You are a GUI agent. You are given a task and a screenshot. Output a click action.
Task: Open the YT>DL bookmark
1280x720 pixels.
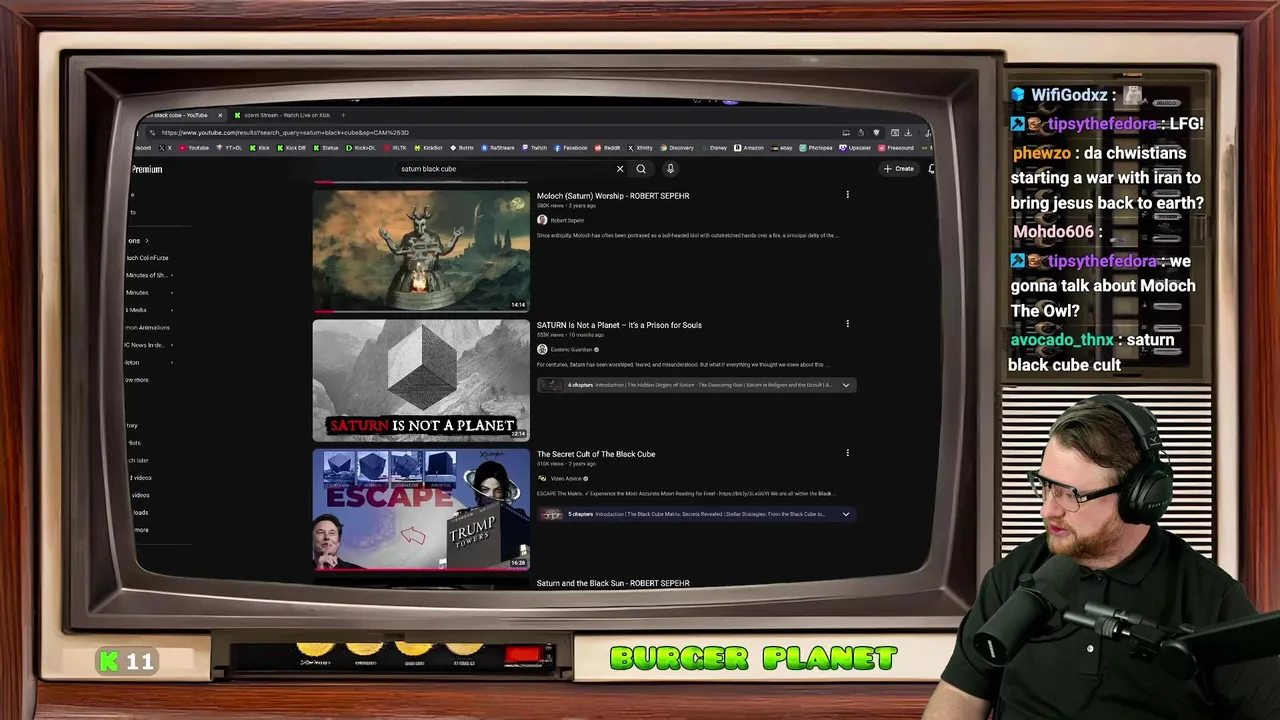tap(230, 148)
